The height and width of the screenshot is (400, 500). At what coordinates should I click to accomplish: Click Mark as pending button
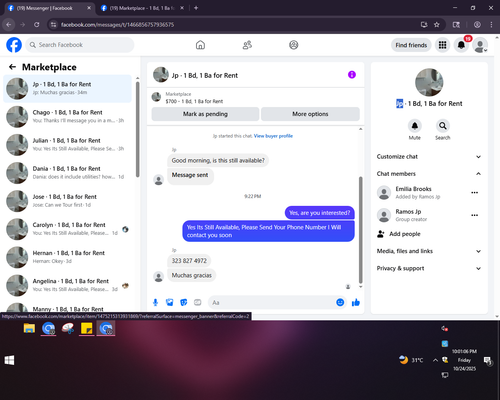[205, 114]
